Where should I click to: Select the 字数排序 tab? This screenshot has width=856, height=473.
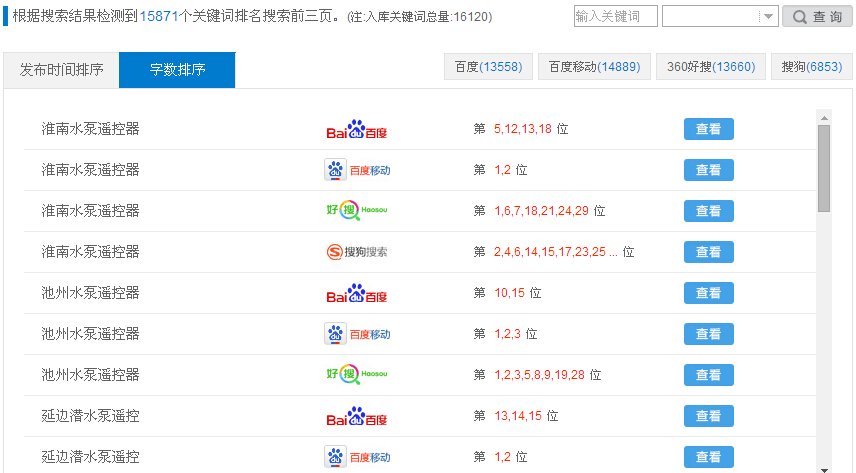(x=177, y=70)
